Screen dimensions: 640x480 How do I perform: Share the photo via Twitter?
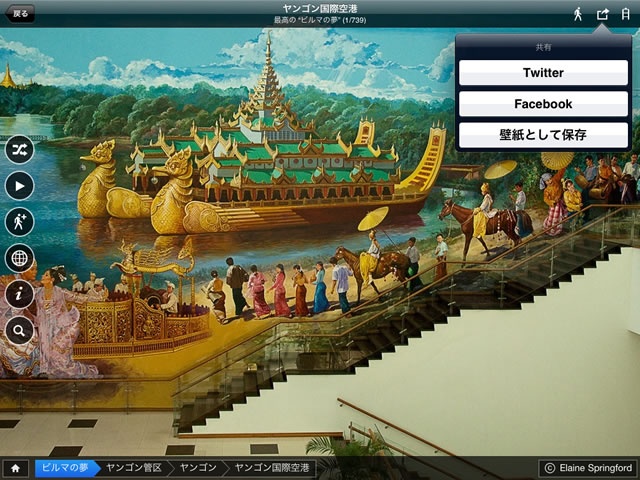coord(543,73)
